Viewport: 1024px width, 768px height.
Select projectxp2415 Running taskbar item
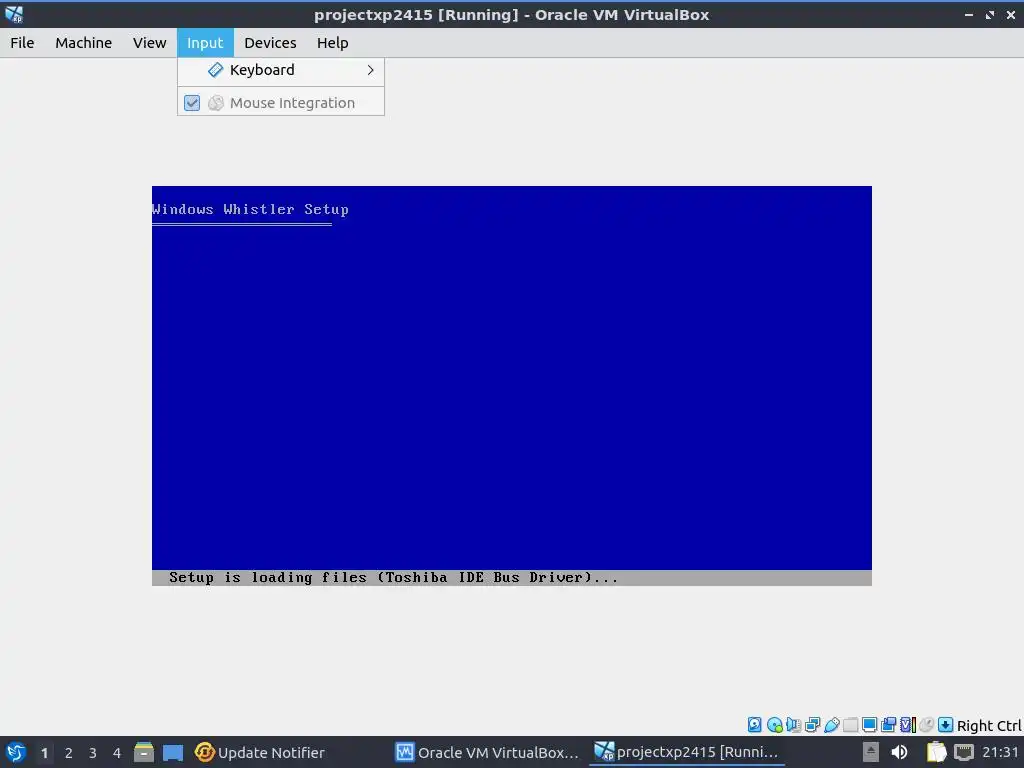[686, 752]
